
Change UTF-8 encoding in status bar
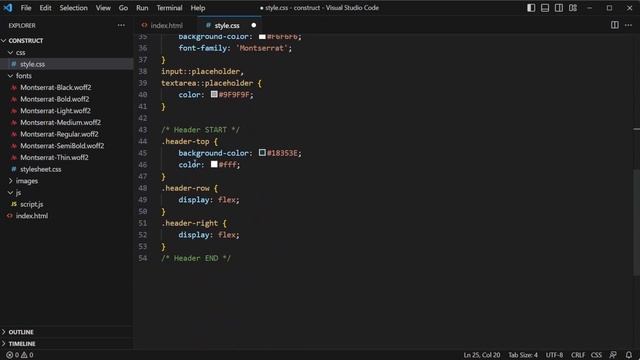pyautogui.click(x=554, y=355)
